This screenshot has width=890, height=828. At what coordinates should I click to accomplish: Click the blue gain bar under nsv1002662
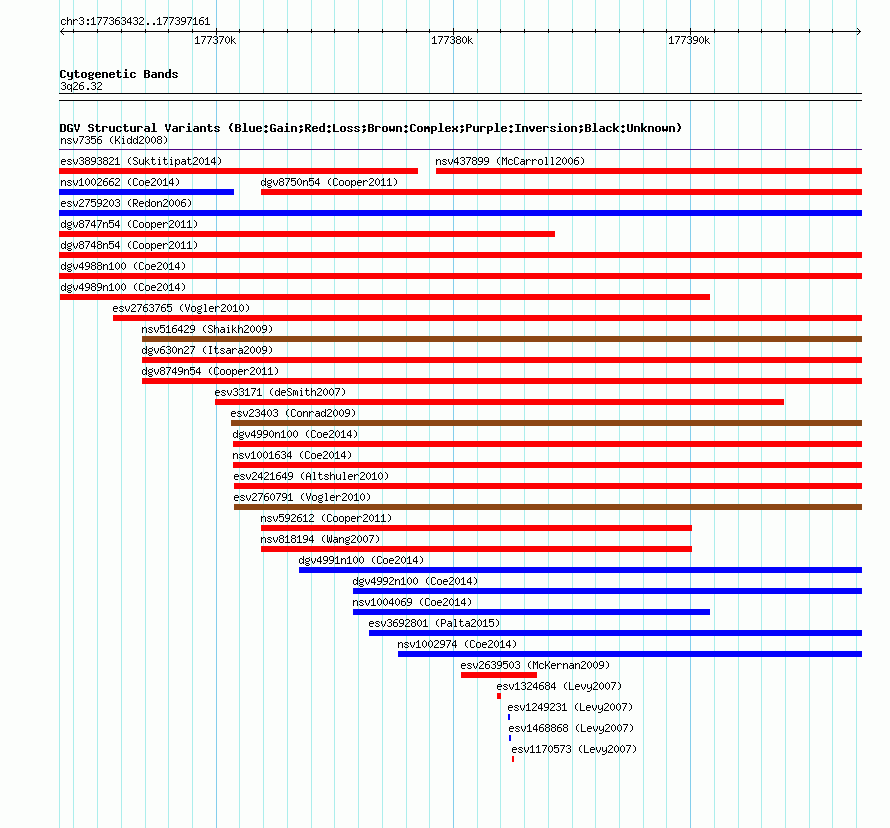[x=146, y=192]
